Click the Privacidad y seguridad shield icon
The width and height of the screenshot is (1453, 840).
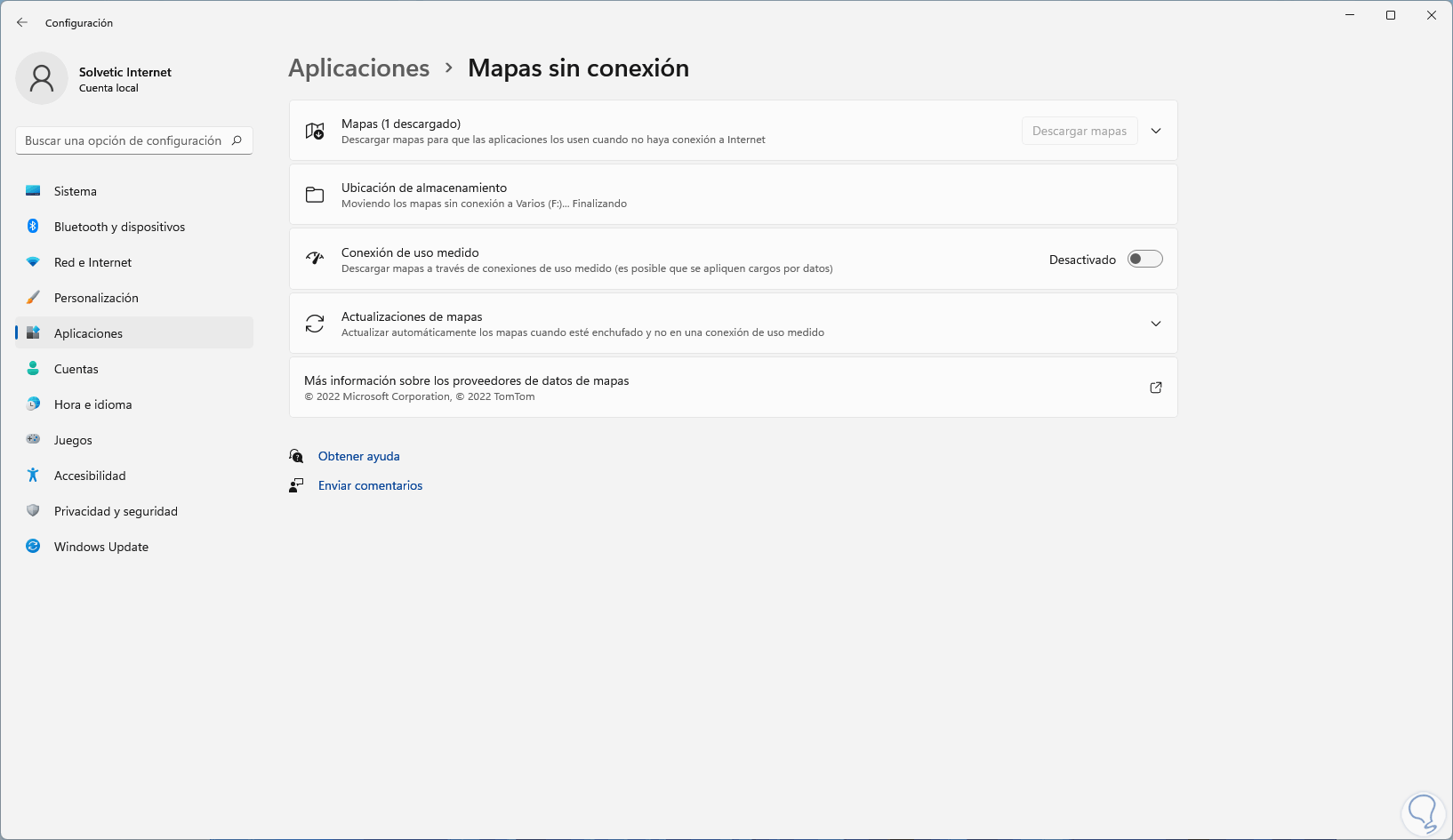(x=33, y=511)
